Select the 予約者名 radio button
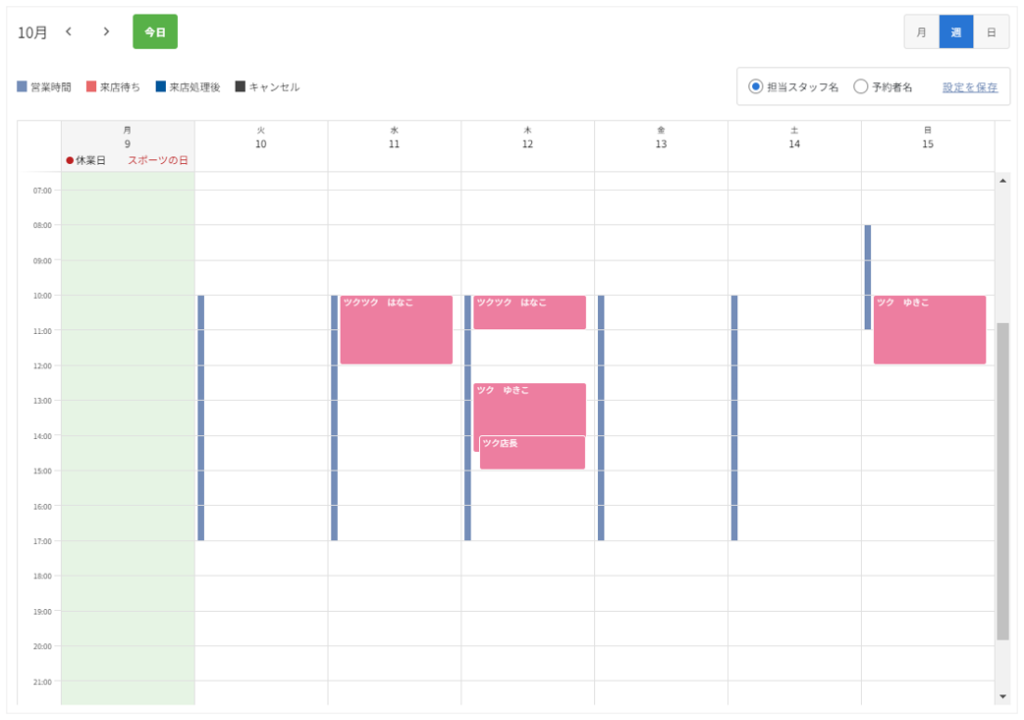The height and width of the screenshot is (720, 1024). [x=861, y=86]
